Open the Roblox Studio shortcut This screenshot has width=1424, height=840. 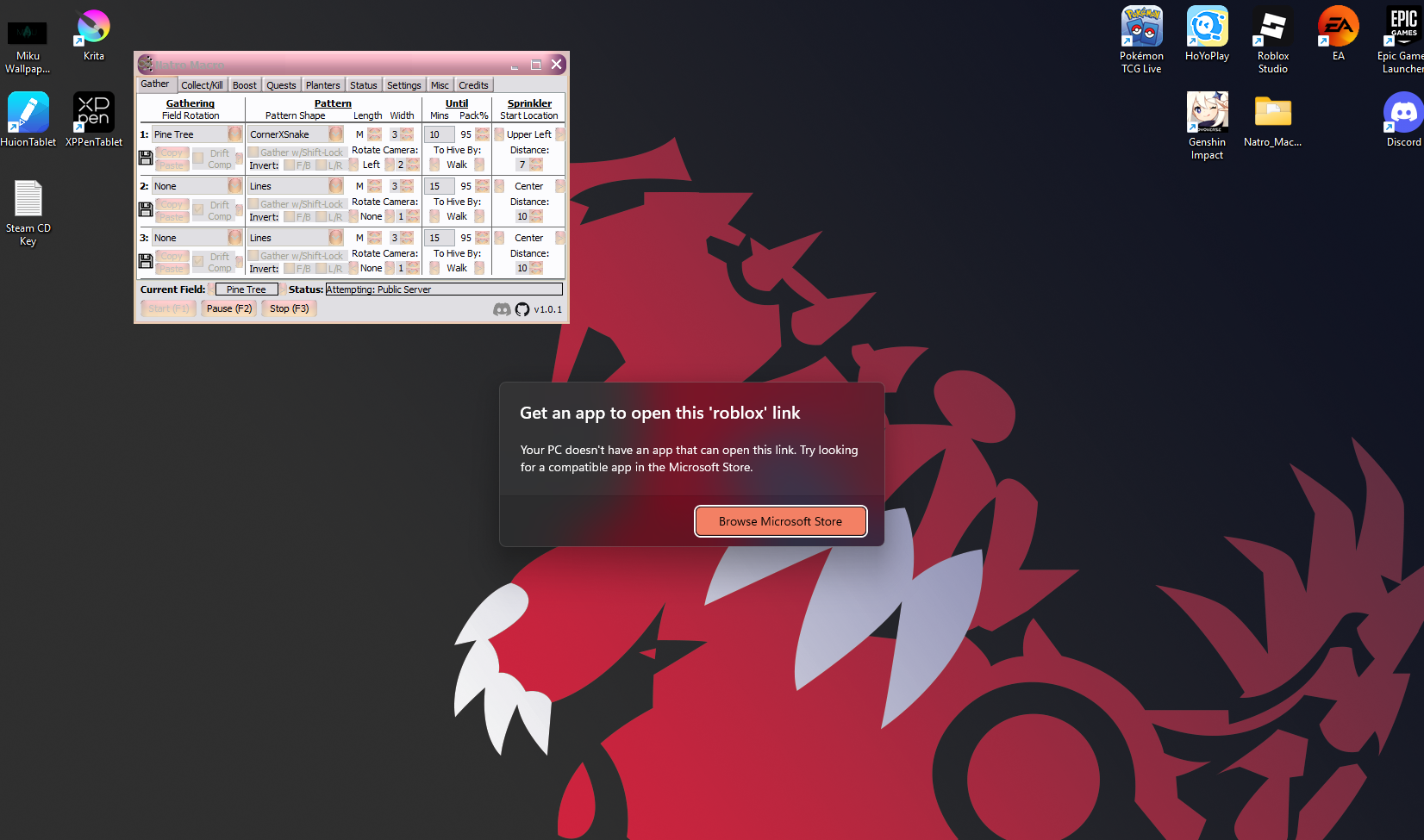click(x=1272, y=40)
